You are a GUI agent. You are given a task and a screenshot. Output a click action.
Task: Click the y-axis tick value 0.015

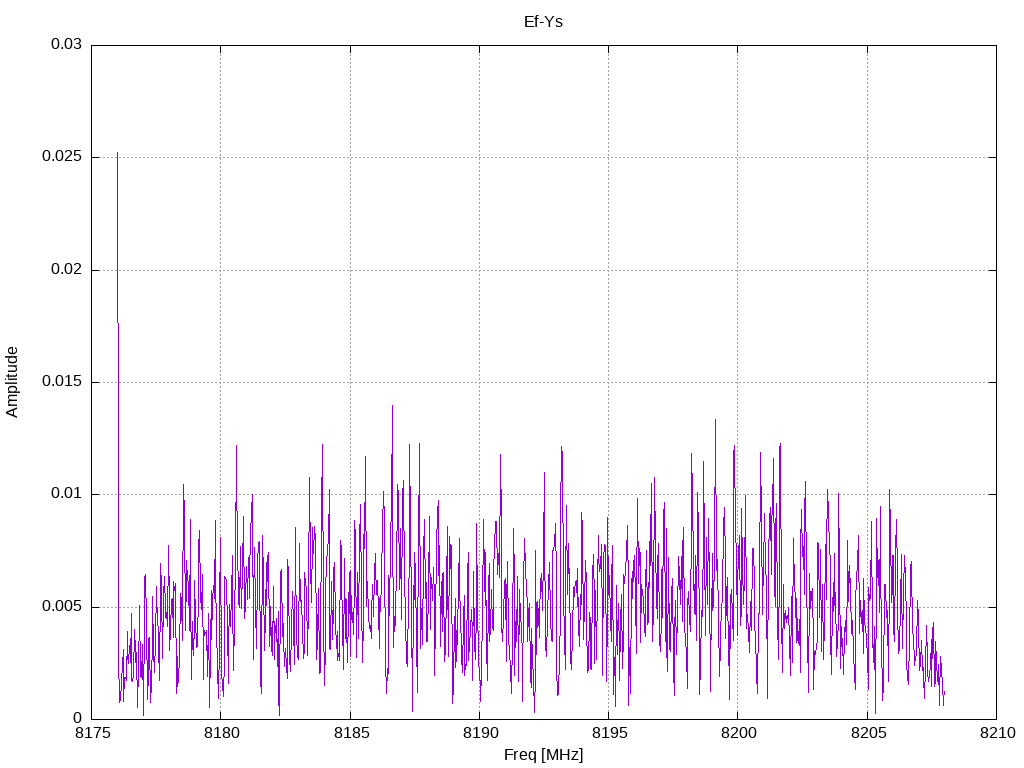click(62, 382)
